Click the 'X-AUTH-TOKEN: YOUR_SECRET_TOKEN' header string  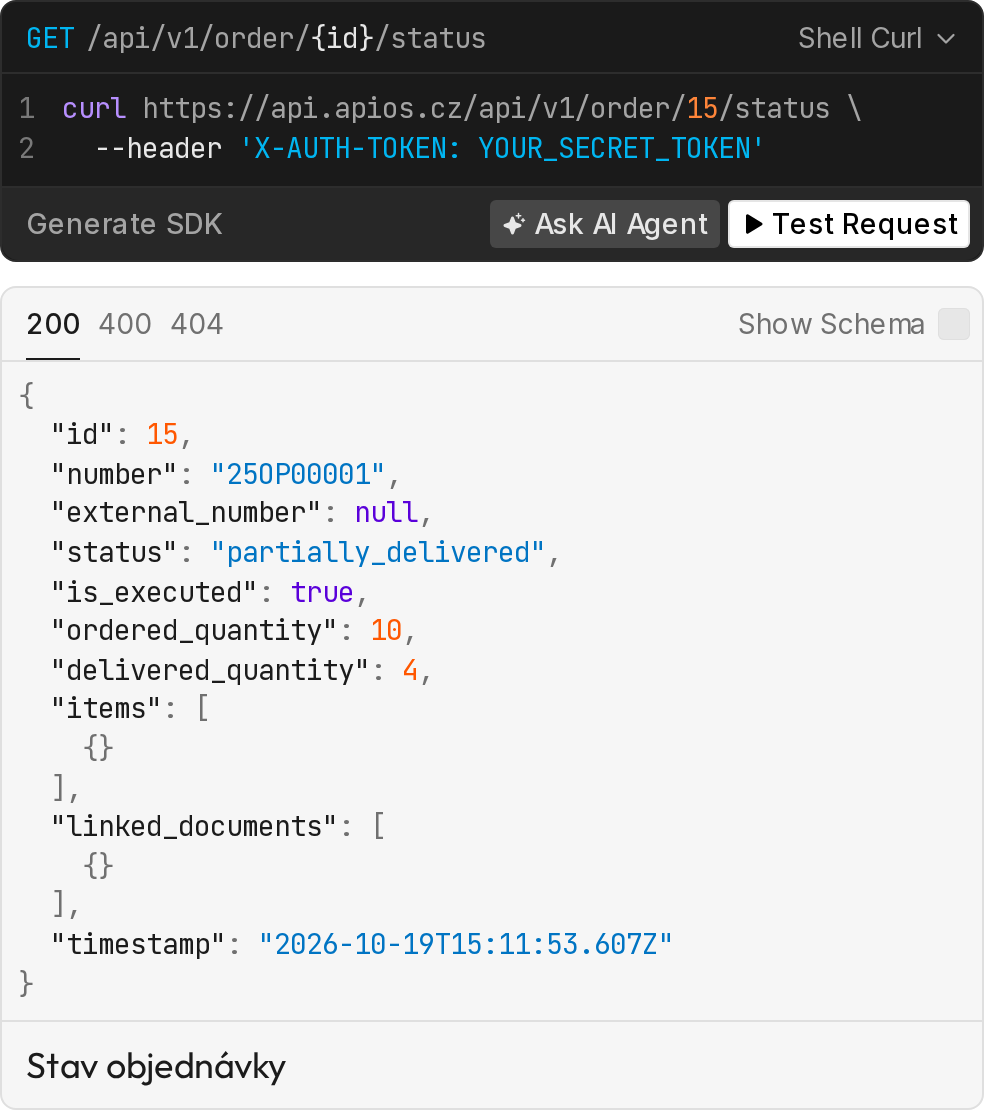[501, 148]
